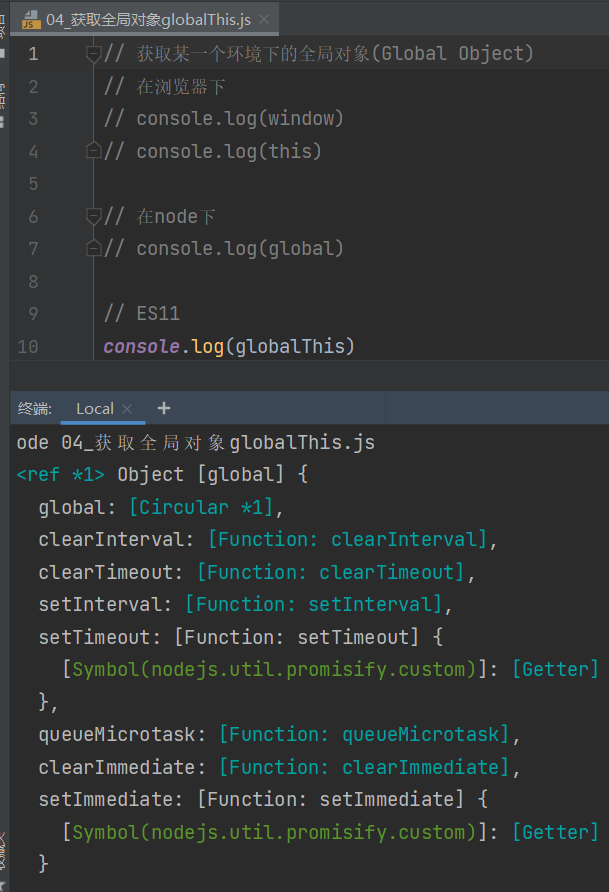Add a new terminal session with plus
609x892 pixels.
164,408
